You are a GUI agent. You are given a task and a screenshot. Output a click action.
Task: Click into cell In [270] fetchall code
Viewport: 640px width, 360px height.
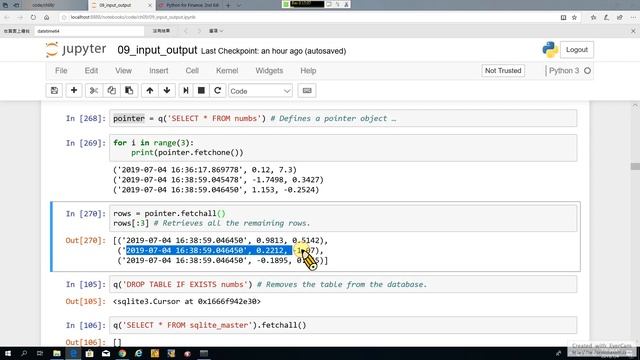pyautogui.click(x=343, y=218)
